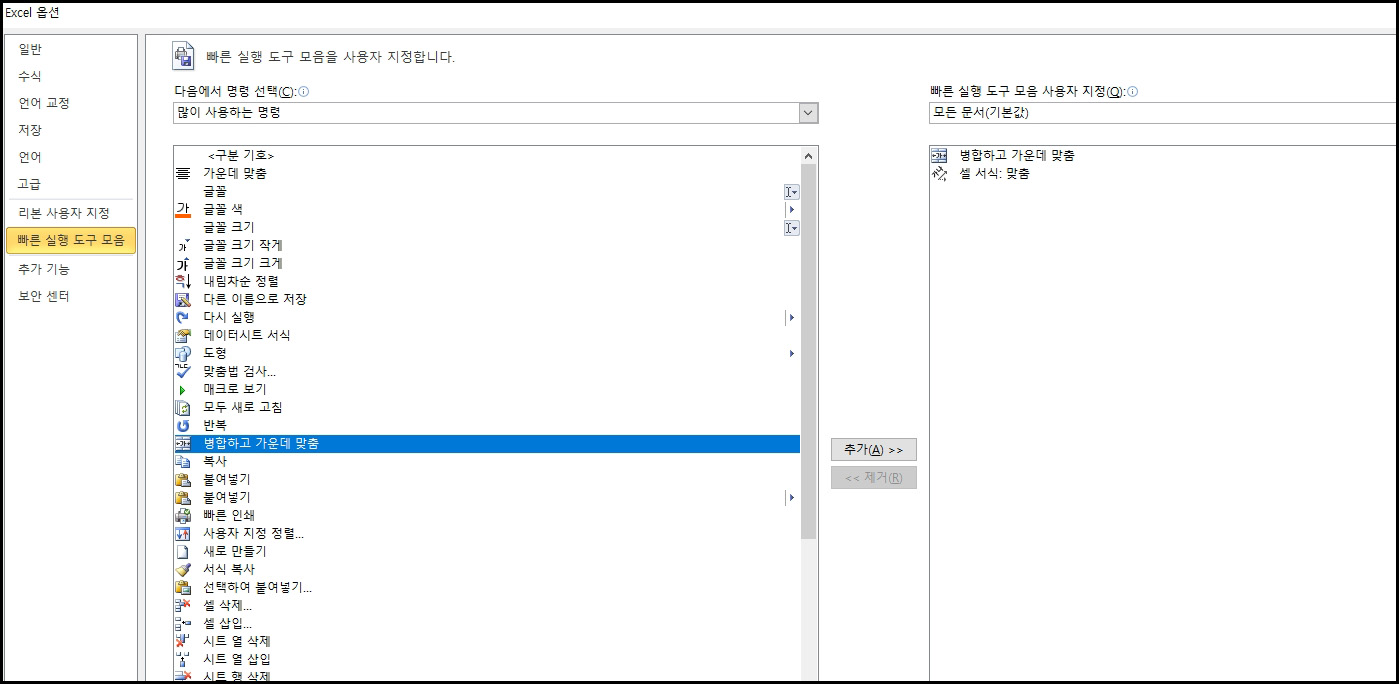Screen dimensions: 1399x684
Task: Click the command list scrollbar thumb
Action: (808, 352)
